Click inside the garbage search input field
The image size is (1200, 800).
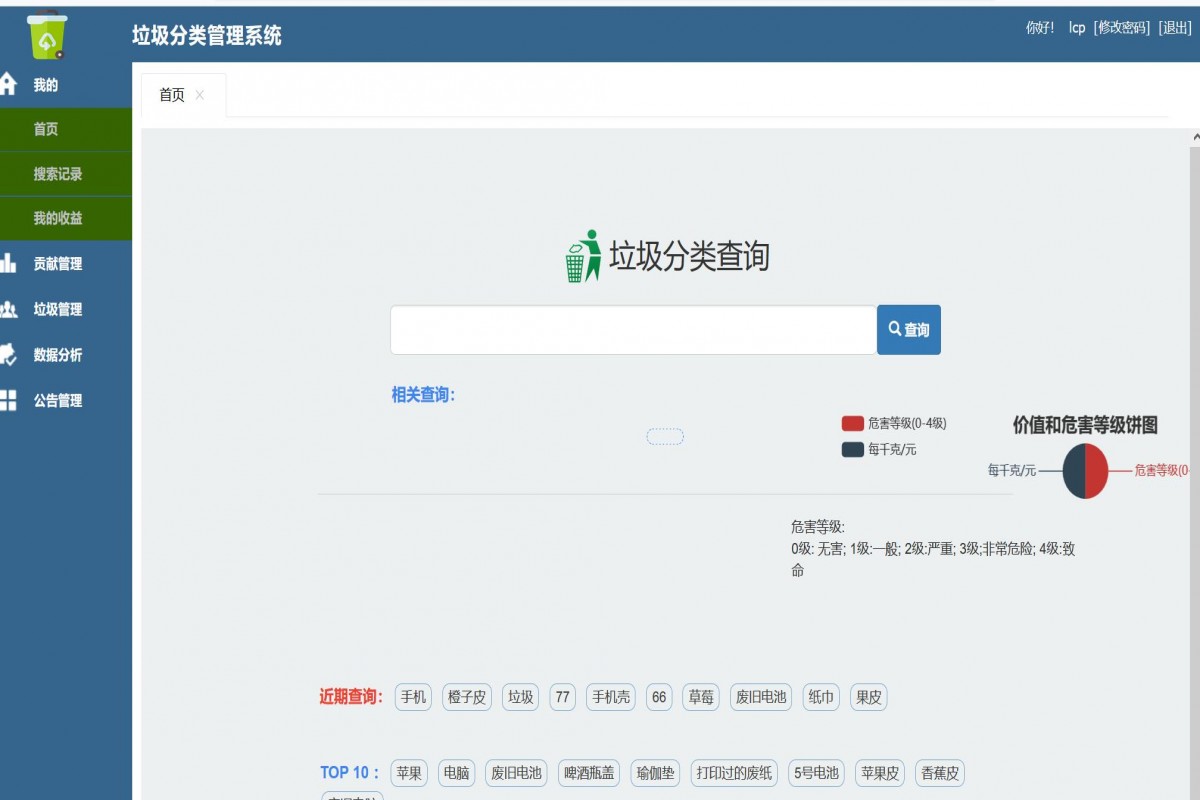(x=630, y=329)
